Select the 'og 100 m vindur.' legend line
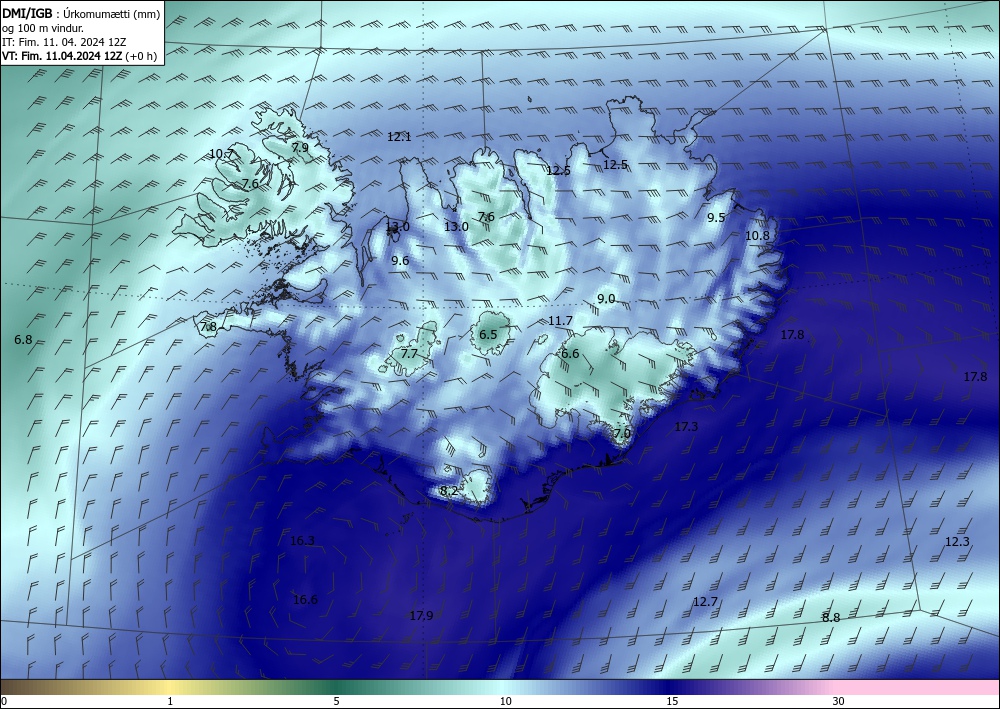1000x709 pixels. (x=43, y=28)
